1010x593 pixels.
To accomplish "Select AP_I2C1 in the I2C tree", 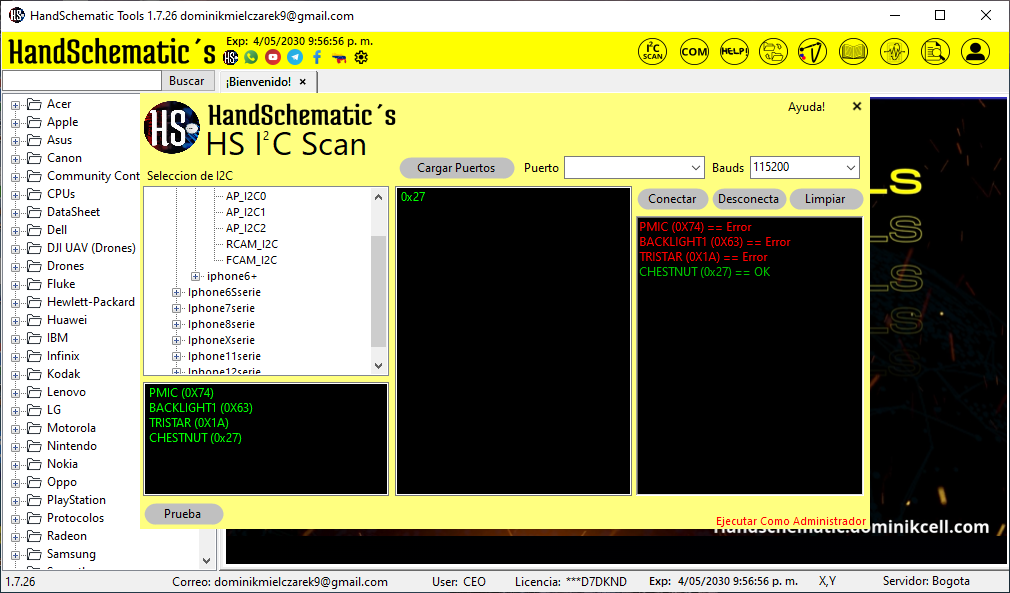I will click(x=246, y=212).
